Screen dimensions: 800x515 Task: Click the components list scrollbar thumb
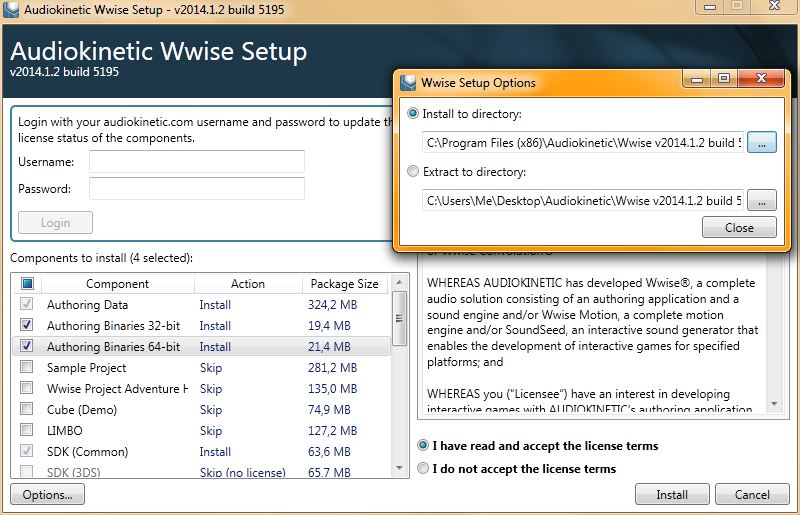[x=399, y=318]
